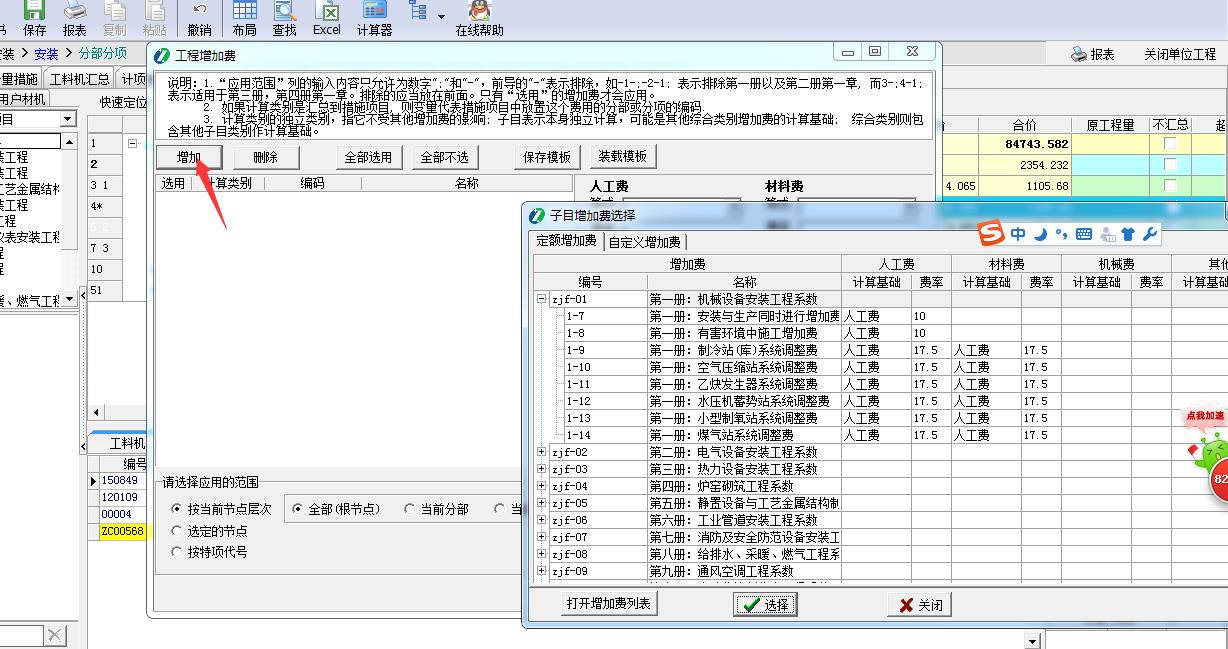The width and height of the screenshot is (1228, 649).
Task: Export using the Excel icon
Action: point(327,18)
